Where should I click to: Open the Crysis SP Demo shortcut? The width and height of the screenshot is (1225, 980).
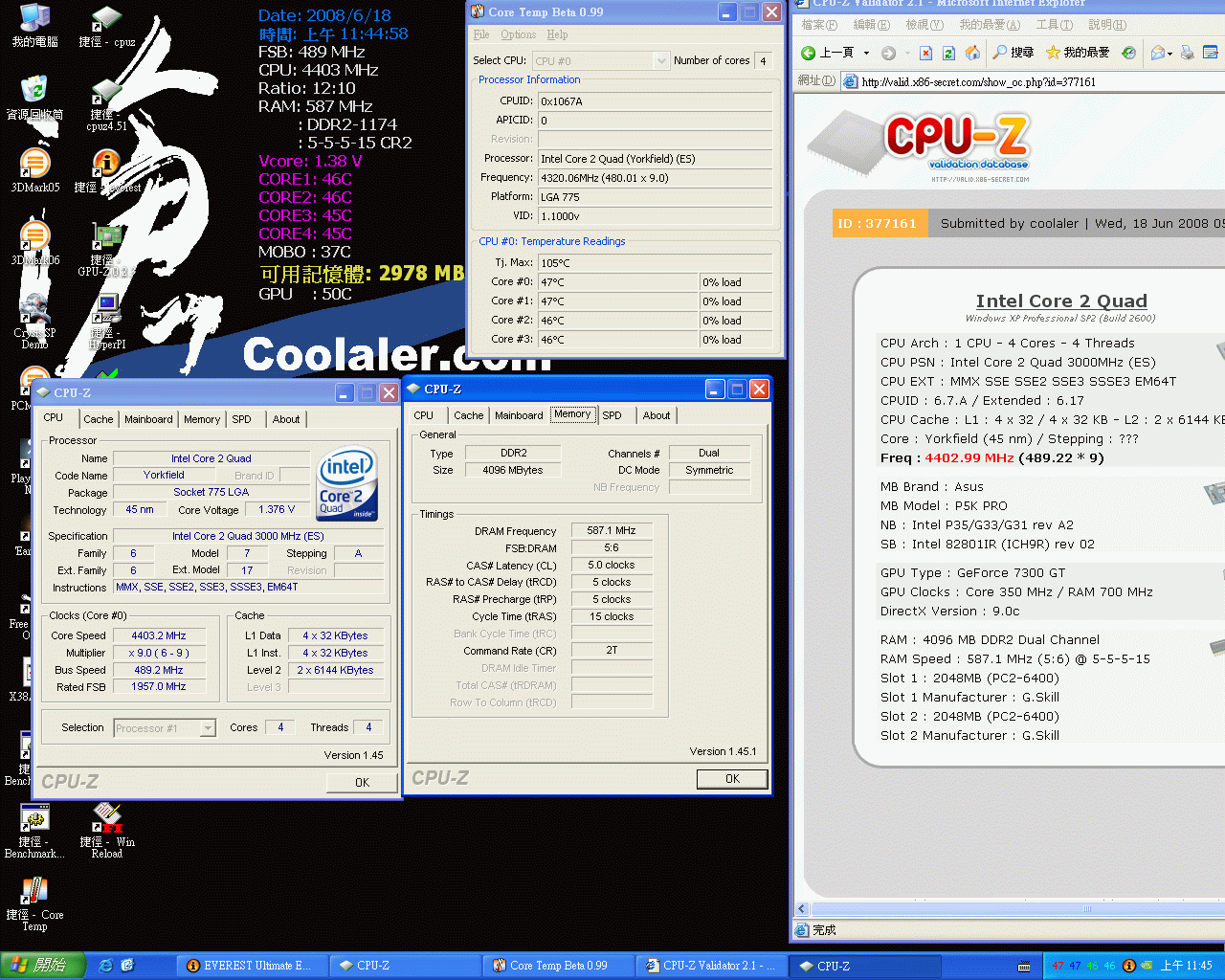click(34, 322)
